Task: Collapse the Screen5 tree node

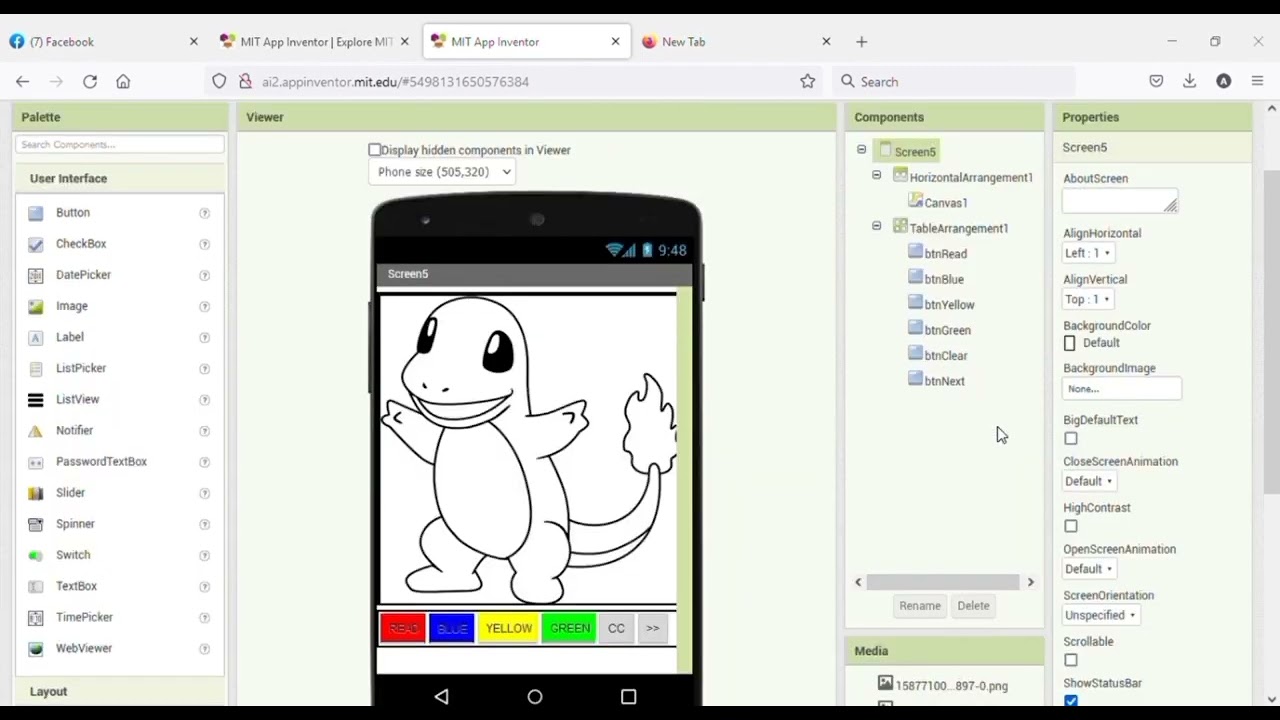Action: (861, 150)
